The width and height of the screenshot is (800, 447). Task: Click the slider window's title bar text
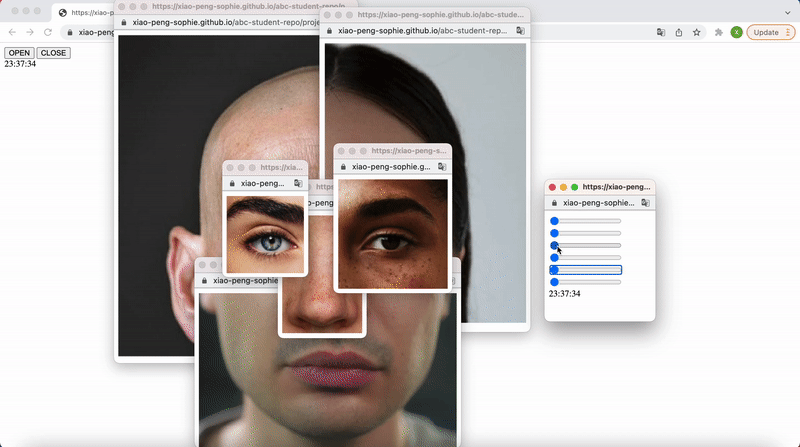click(x=616, y=187)
